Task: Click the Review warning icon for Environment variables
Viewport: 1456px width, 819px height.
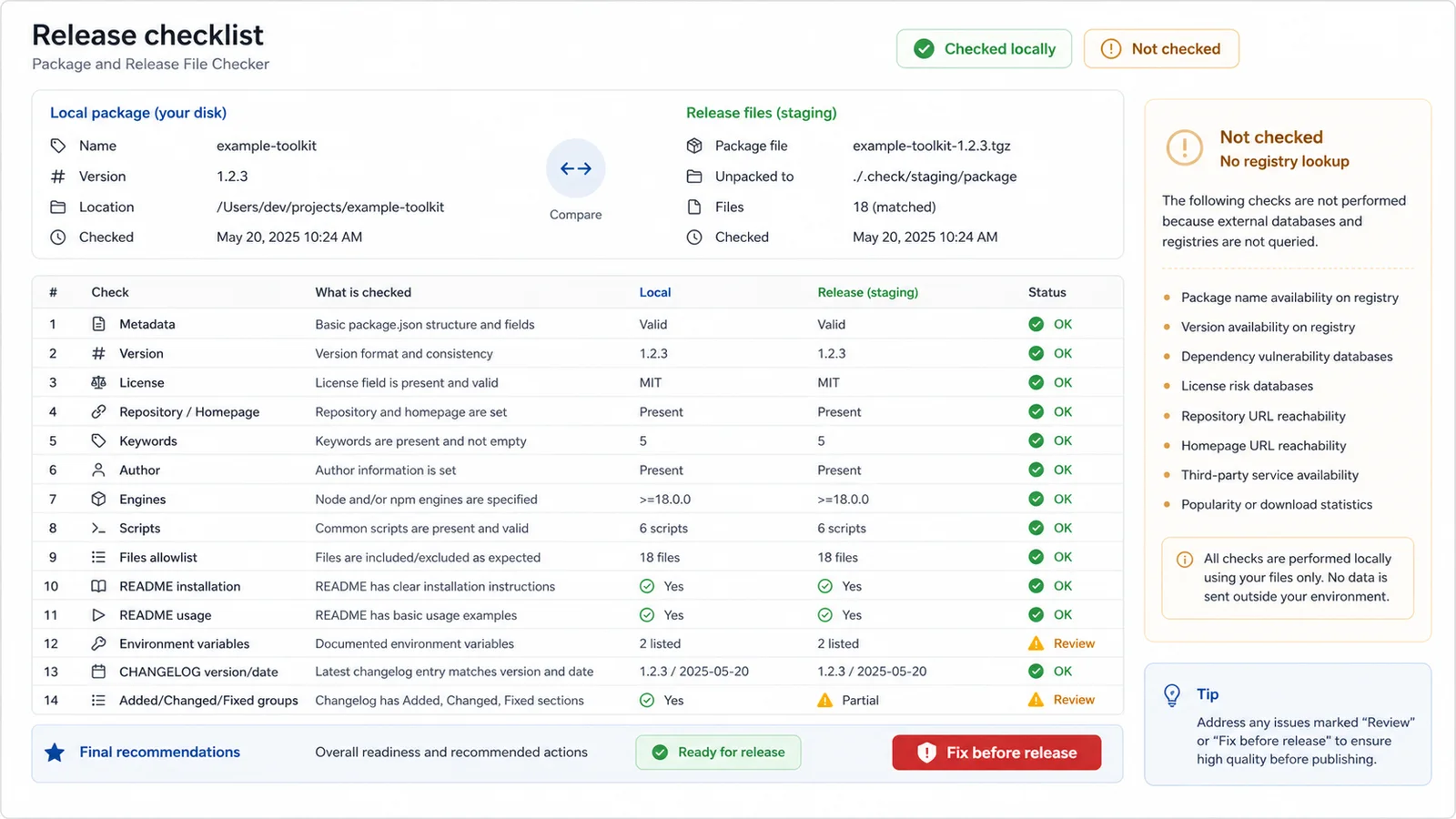Action: pyautogui.click(x=1036, y=643)
